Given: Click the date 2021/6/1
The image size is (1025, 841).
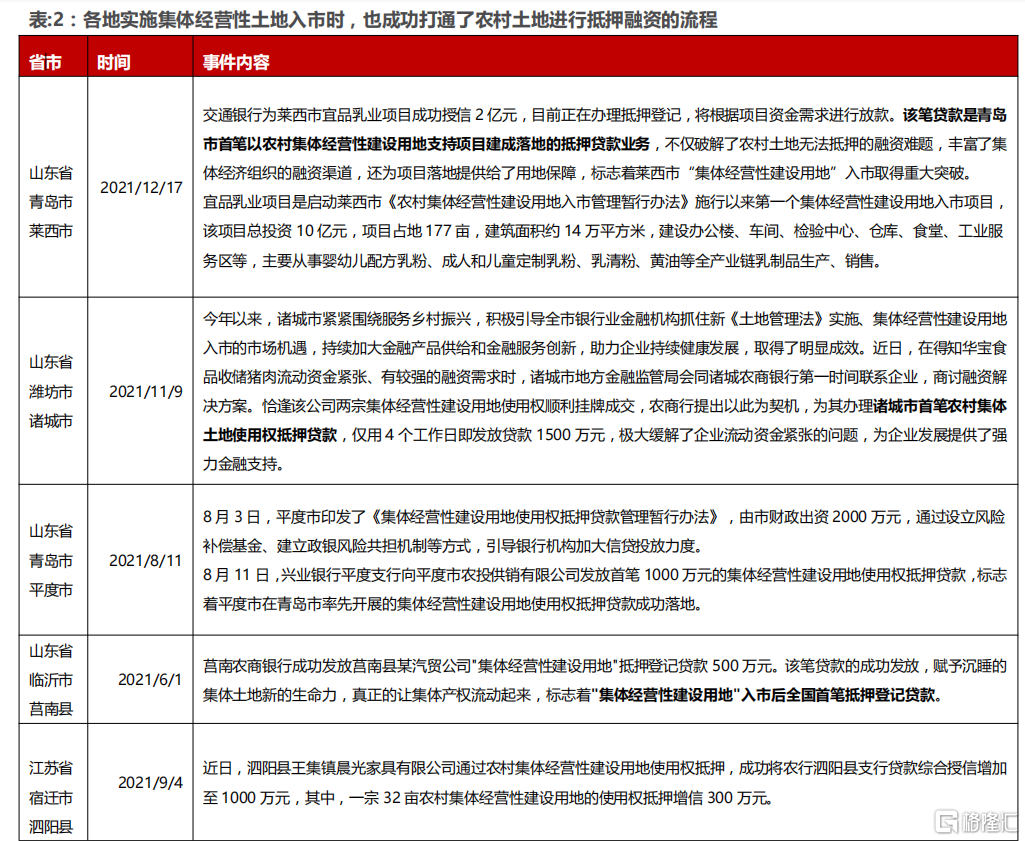Looking at the screenshot, I should [x=150, y=680].
